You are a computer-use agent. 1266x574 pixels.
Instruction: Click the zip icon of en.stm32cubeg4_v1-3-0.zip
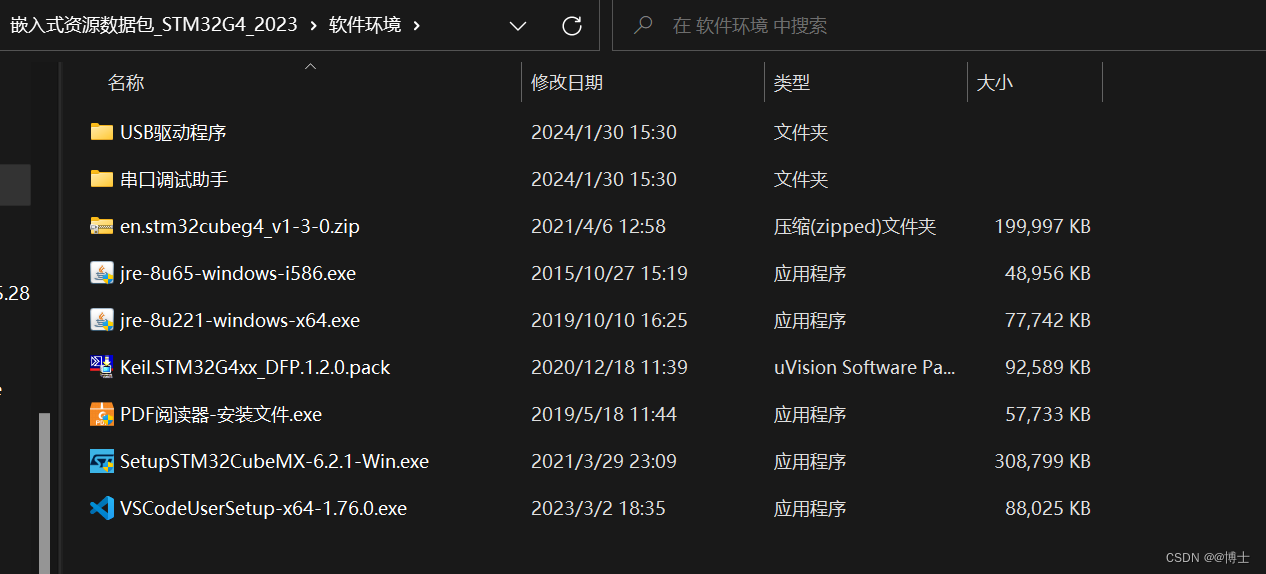[101, 226]
